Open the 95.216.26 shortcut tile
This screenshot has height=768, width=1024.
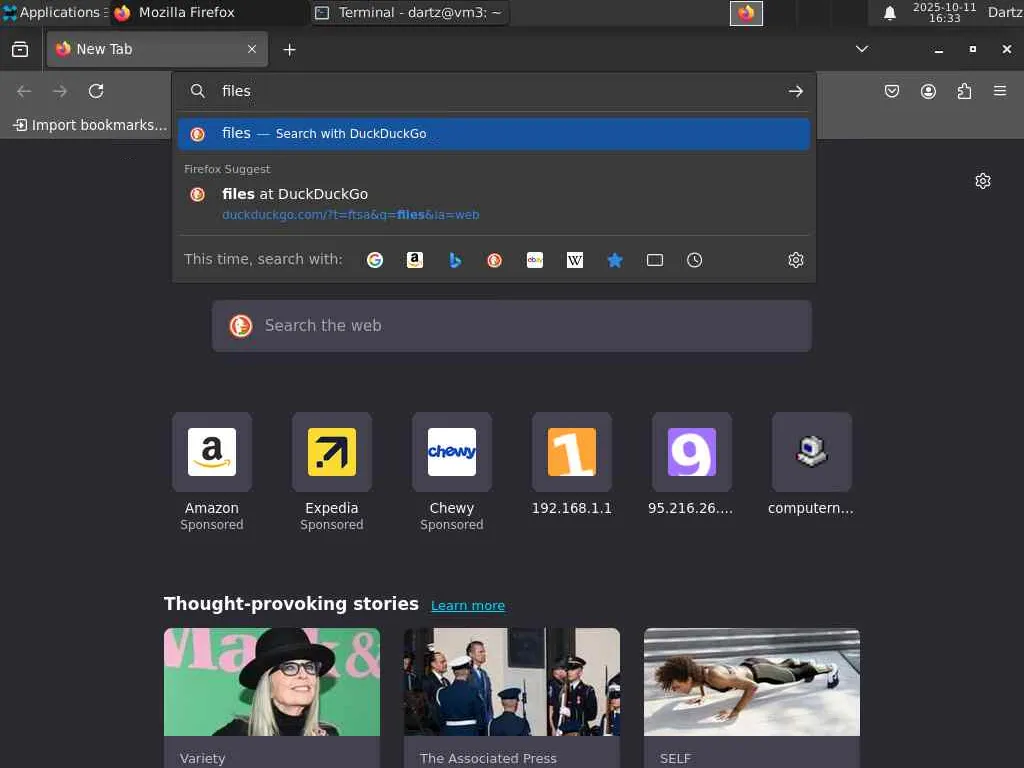click(x=692, y=465)
